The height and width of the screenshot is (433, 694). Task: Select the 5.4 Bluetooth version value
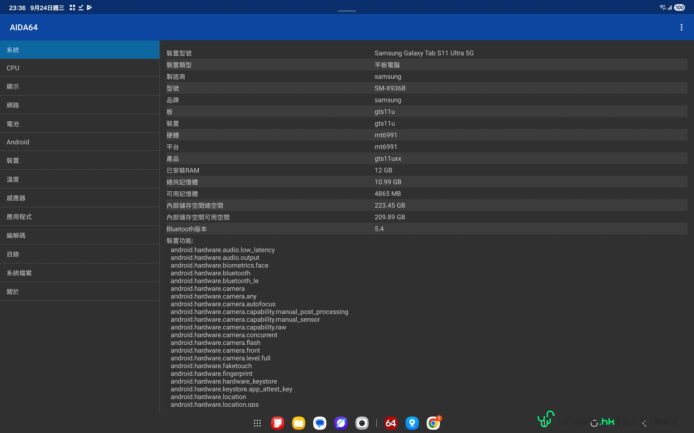[379, 229]
